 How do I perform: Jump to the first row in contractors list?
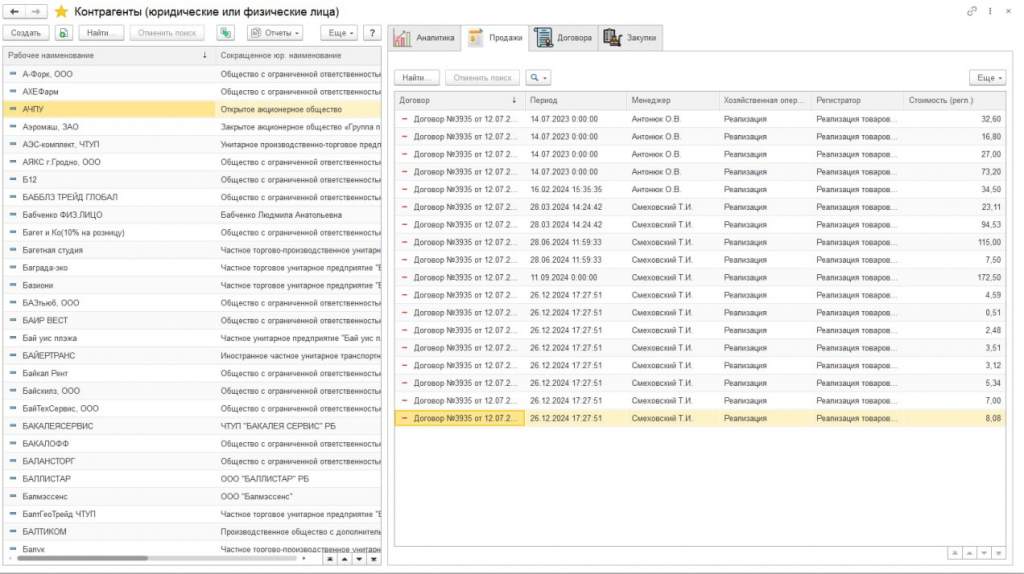click(330, 560)
